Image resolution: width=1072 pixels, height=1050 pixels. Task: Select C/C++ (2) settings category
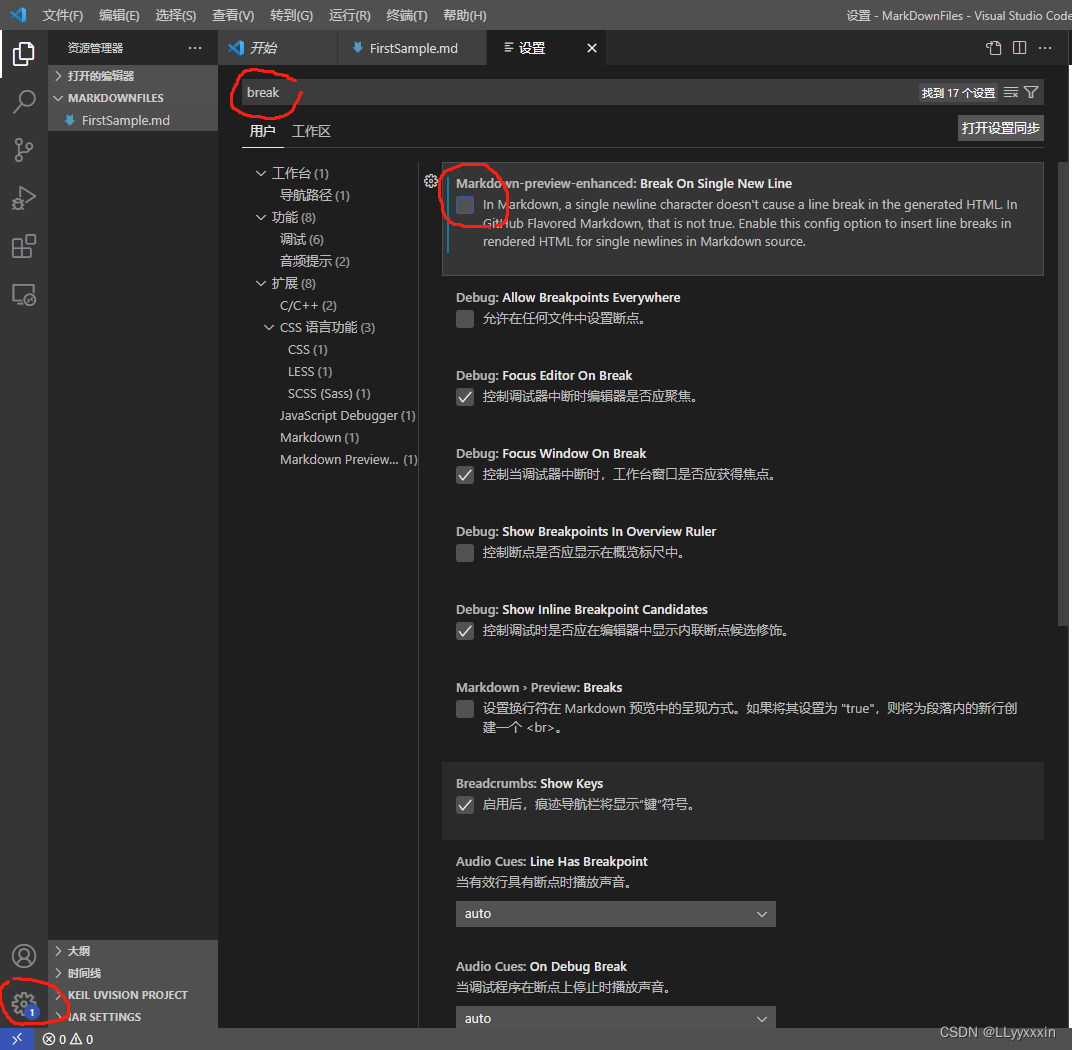308,306
